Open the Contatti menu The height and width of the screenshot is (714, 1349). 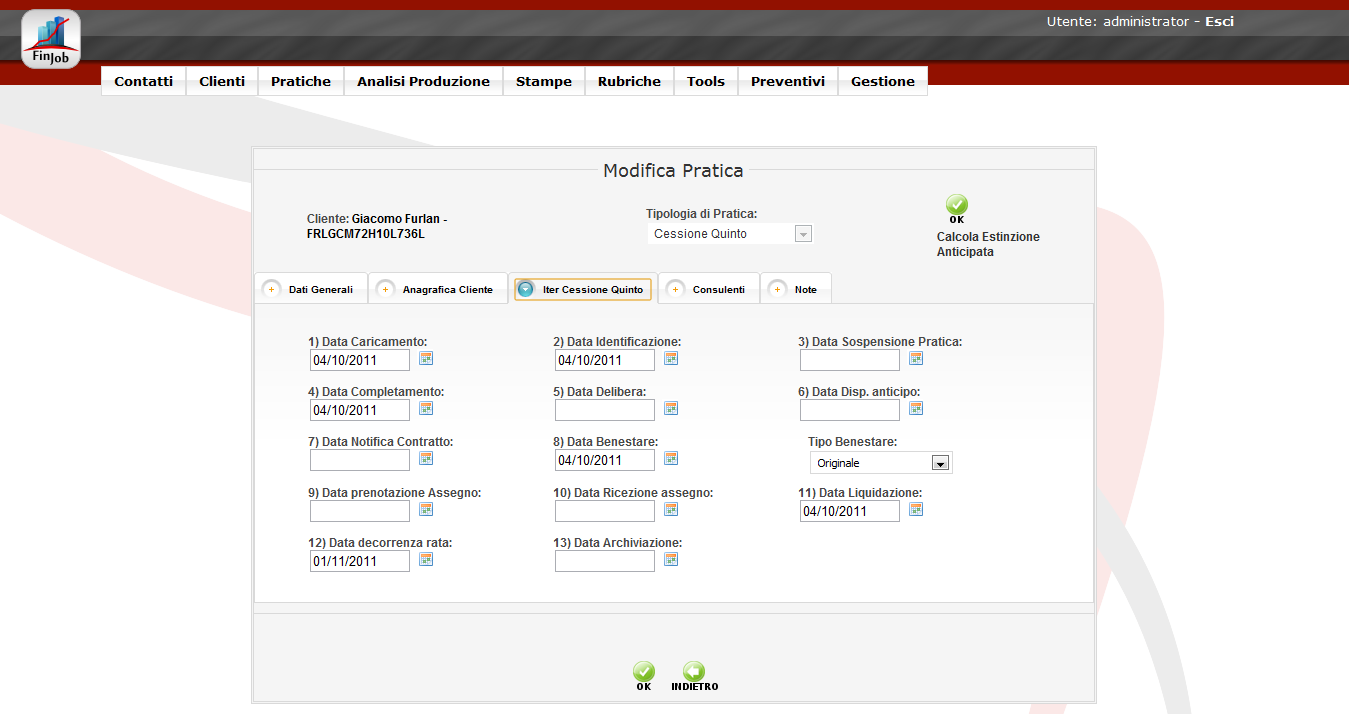pos(143,81)
